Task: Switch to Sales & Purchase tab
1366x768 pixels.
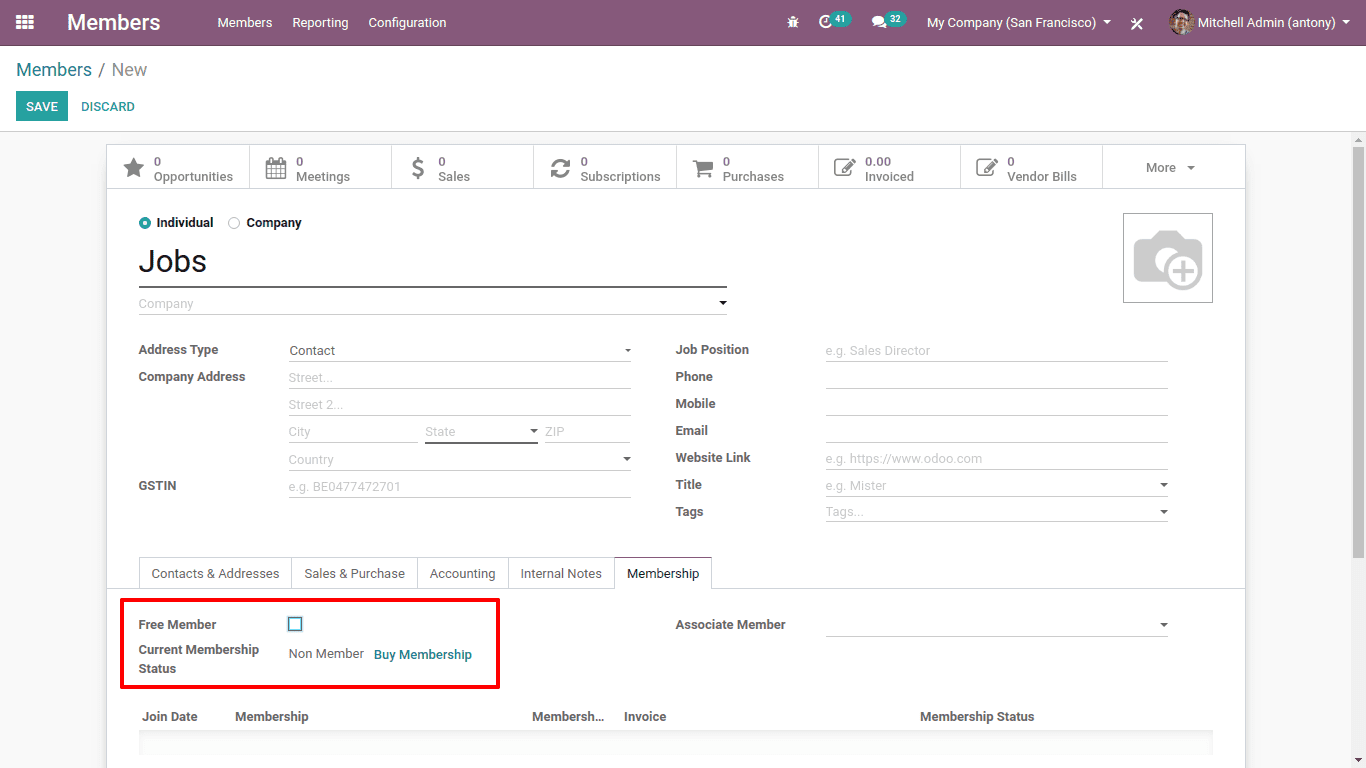Action: 354,573
